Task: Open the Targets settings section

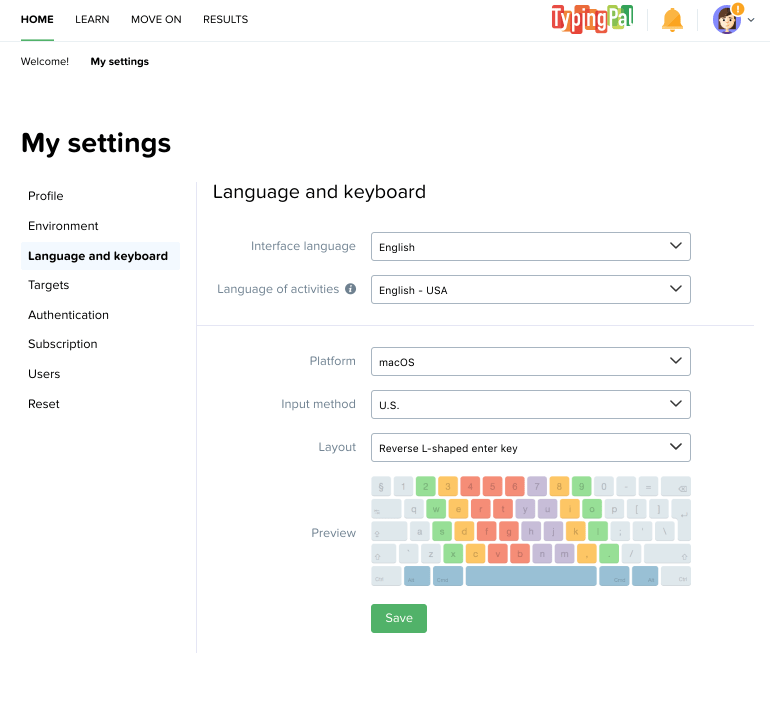Action: click(49, 285)
